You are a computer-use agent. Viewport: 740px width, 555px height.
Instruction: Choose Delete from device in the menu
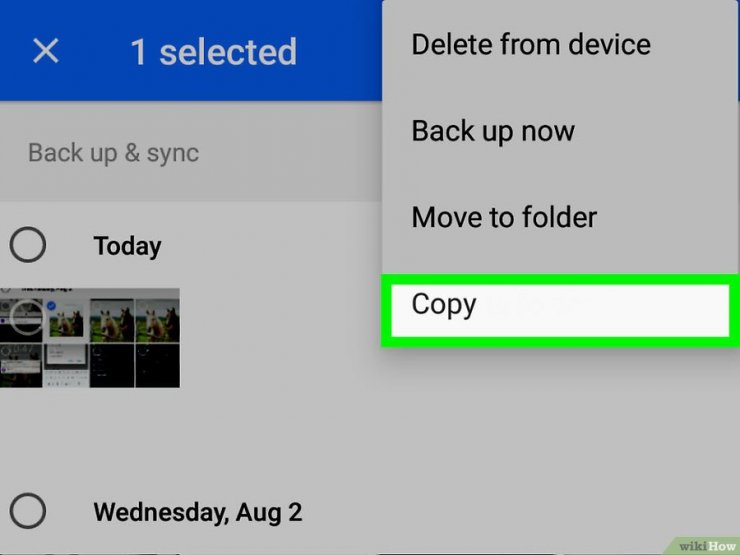(531, 44)
